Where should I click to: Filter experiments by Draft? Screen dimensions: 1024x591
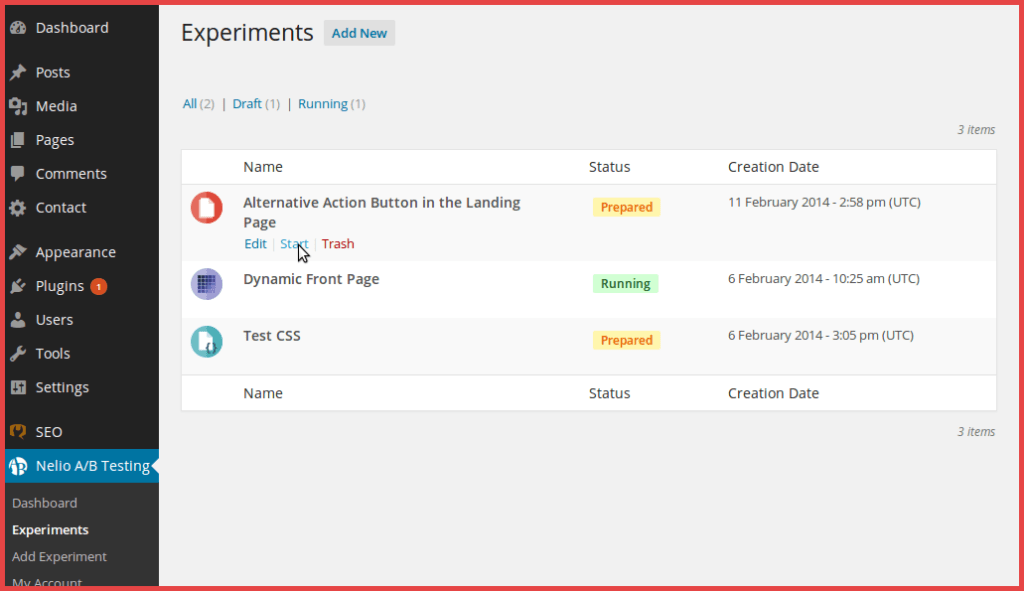pyautogui.click(x=247, y=104)
